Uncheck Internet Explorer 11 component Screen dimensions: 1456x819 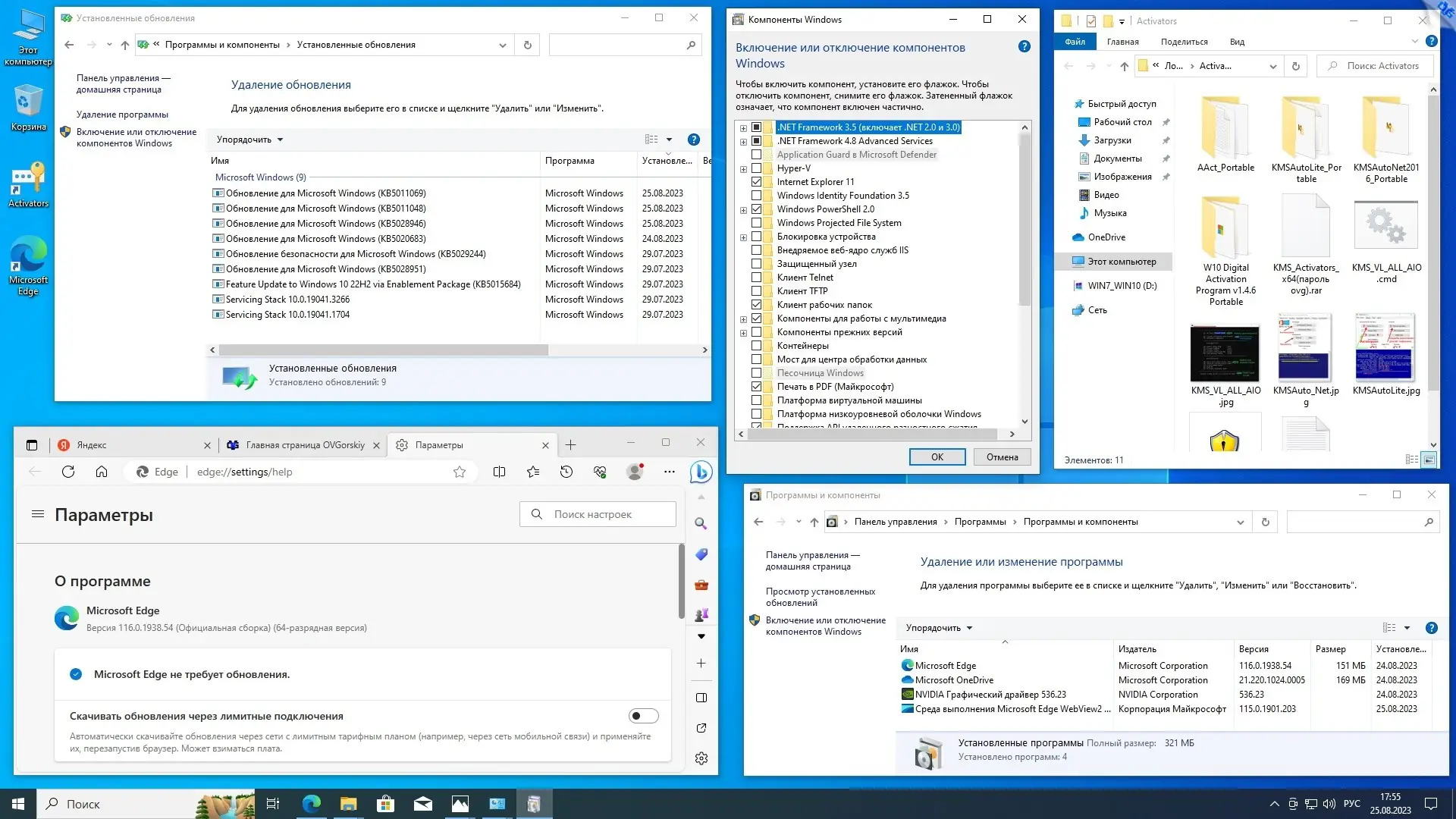[756, 182]
